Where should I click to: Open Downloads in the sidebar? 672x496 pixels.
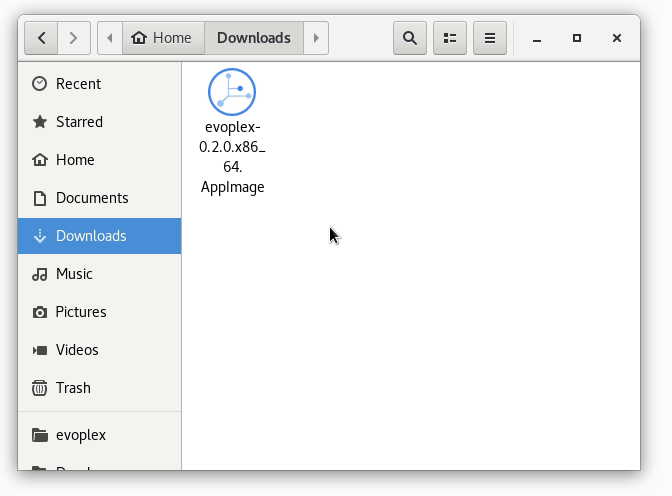click(x=99, y=236)
